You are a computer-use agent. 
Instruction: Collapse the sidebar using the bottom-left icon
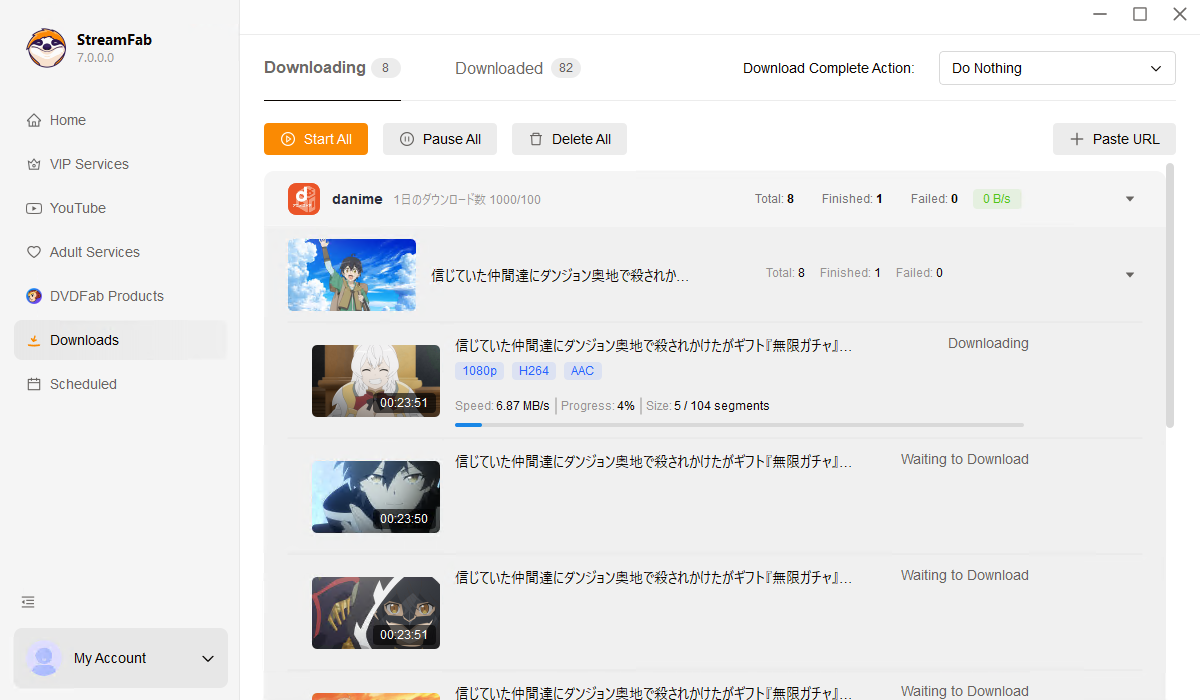[27, 601]
